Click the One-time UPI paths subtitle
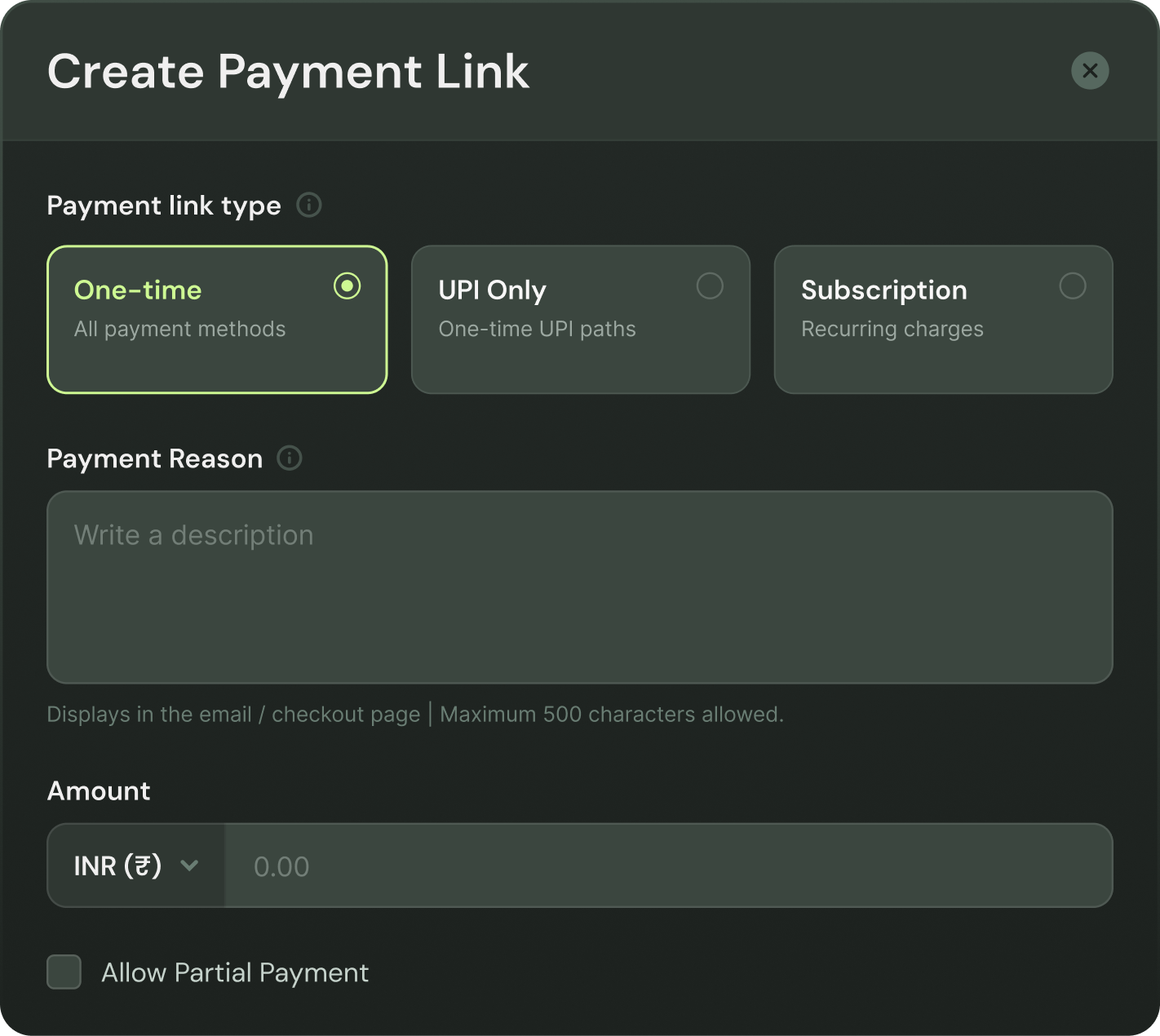1160x1036 pixels. [x=538, y=329]
